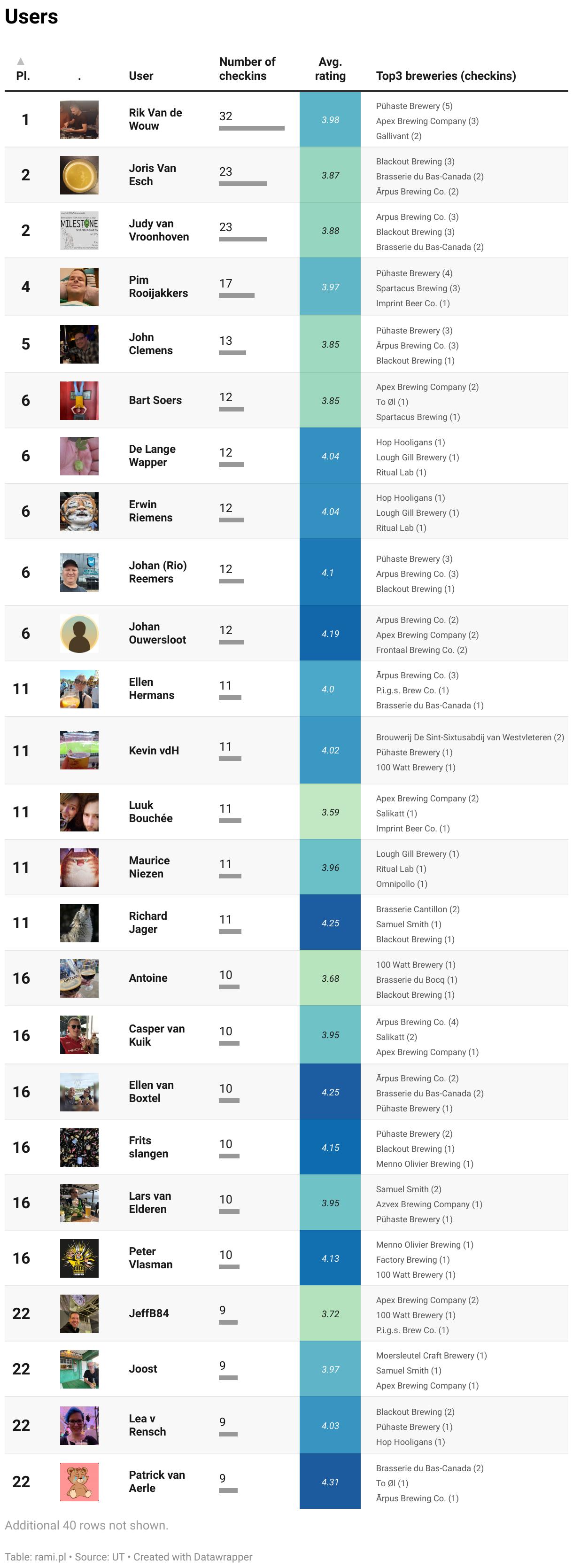Click Brouwerij De Sint-Sixtusabdij van Westvleteren entry
Screen dimensions: 573x1568
point(470,738)
